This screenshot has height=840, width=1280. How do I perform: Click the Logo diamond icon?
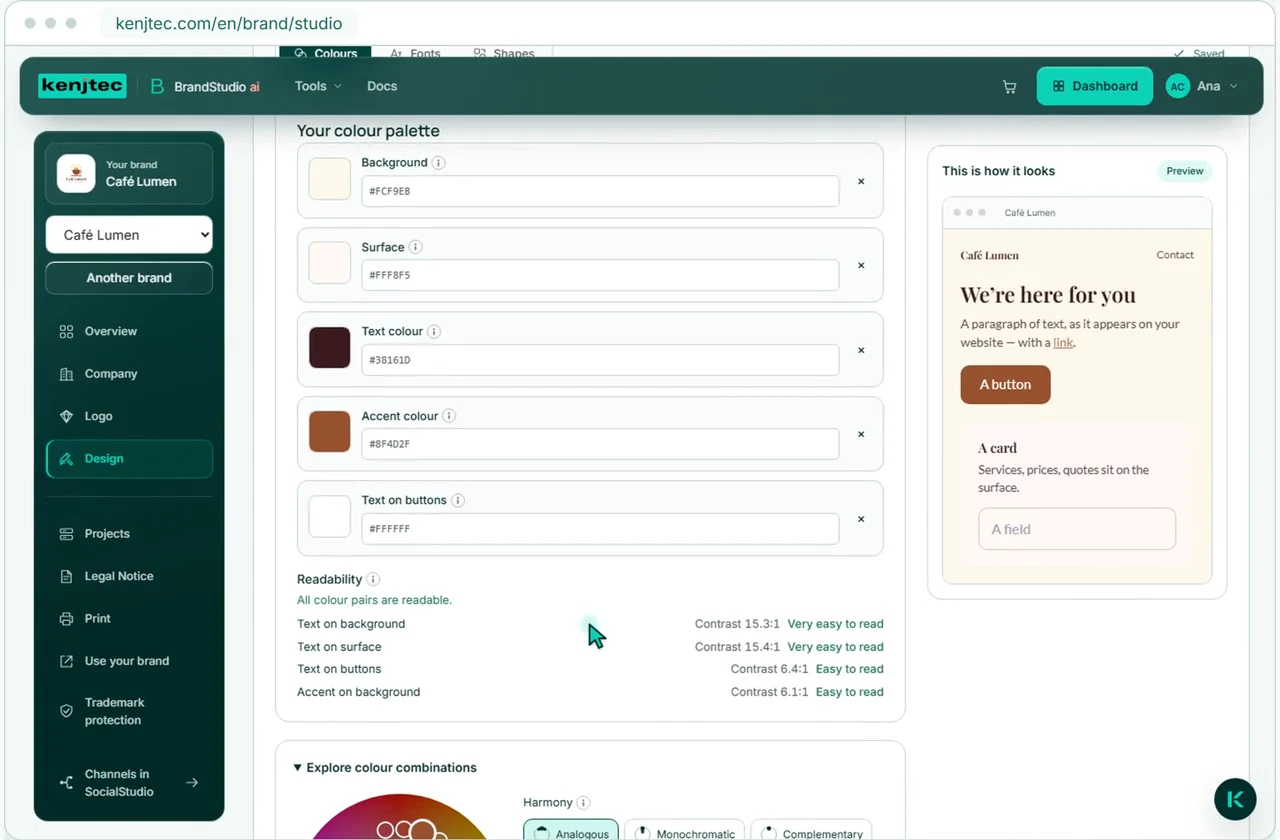(66, 416)
